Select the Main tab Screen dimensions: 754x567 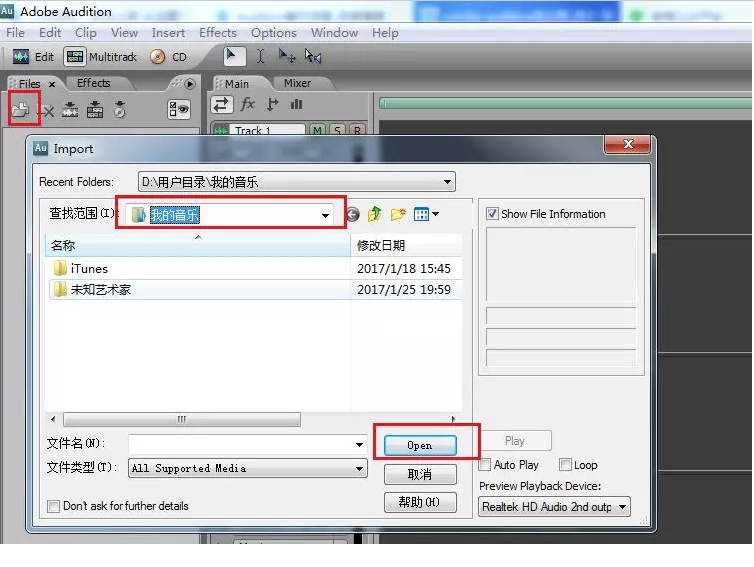pos(237,84)
